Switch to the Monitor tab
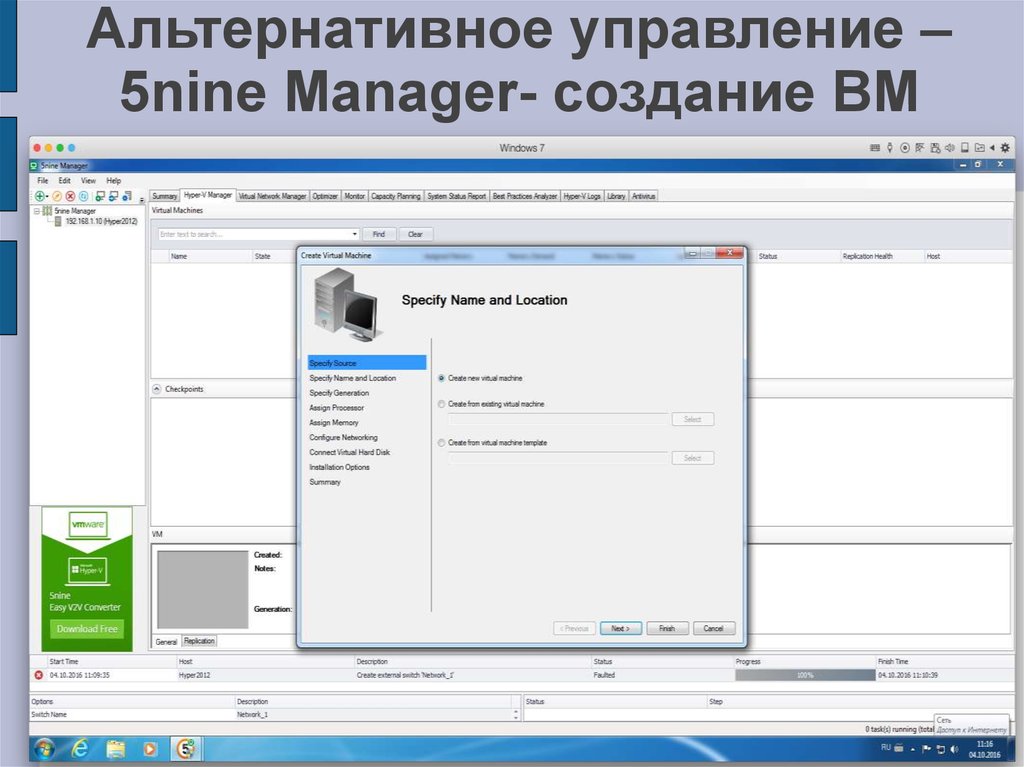 click(x=355, y=196)
